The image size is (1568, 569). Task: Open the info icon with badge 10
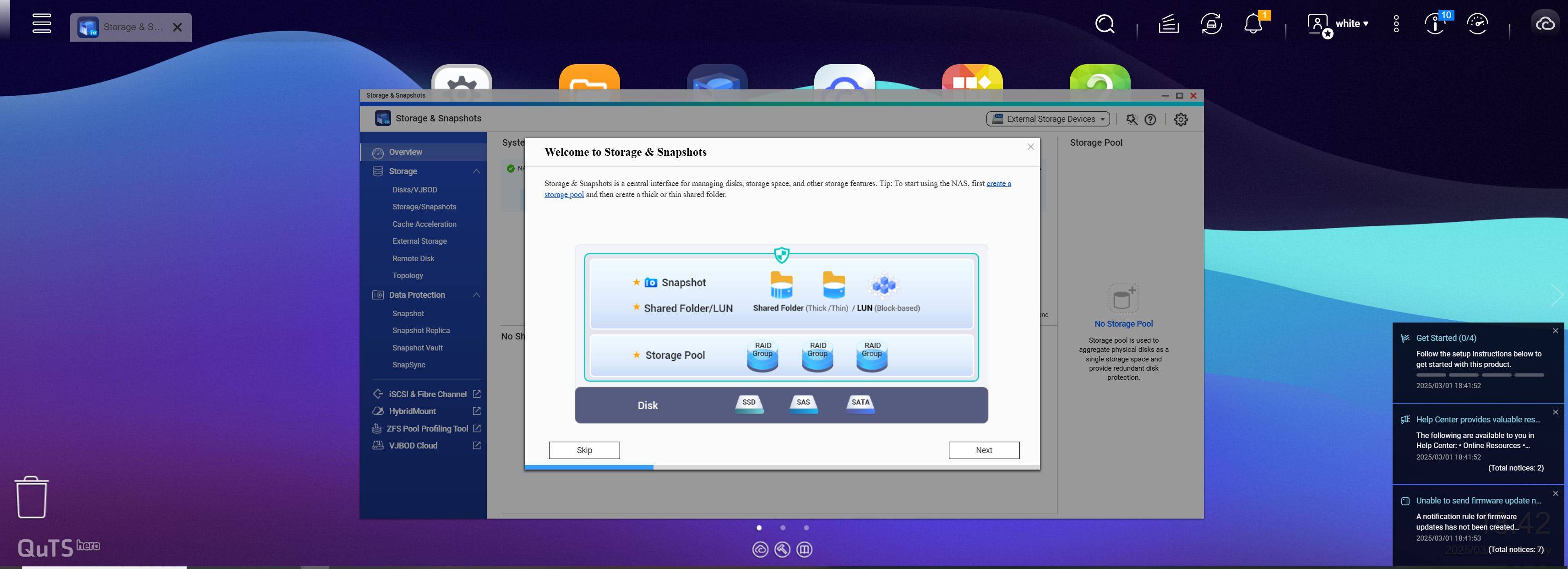[1435, 24]
